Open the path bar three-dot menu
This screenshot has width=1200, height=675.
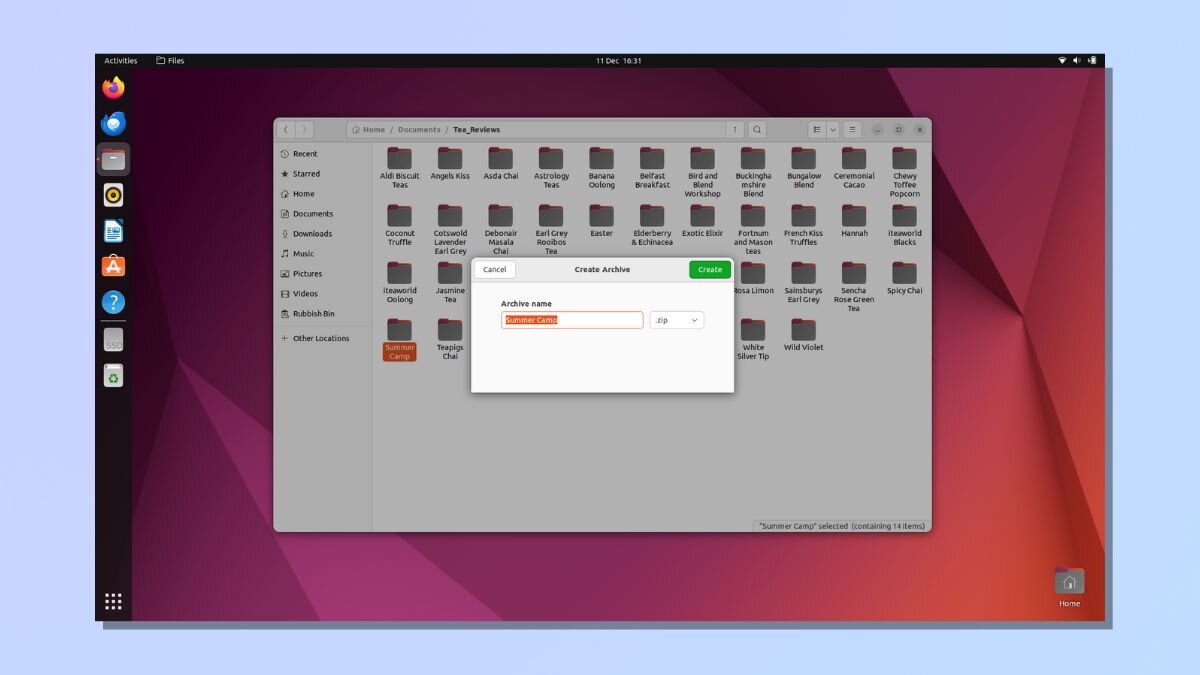tap(735, 129)
